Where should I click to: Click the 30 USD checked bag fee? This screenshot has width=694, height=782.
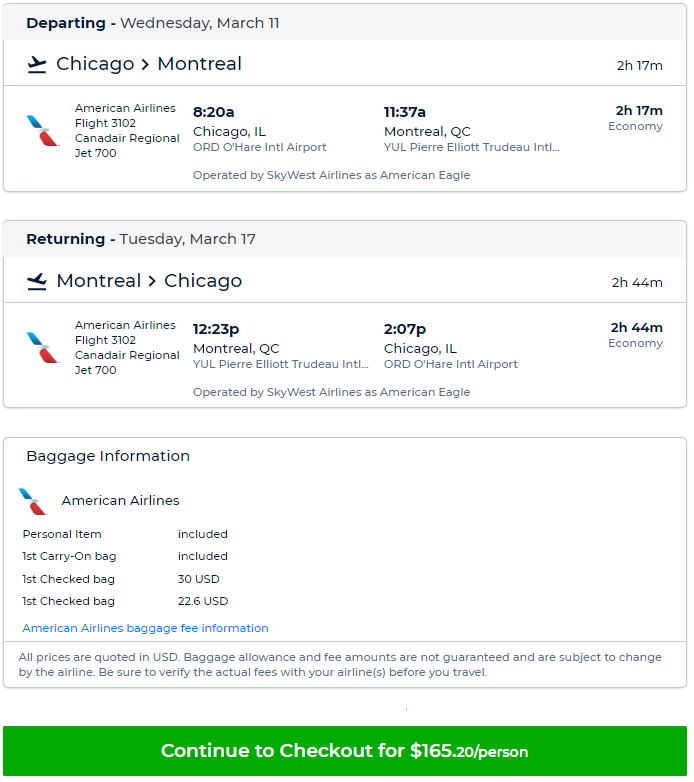pos(199,579)
